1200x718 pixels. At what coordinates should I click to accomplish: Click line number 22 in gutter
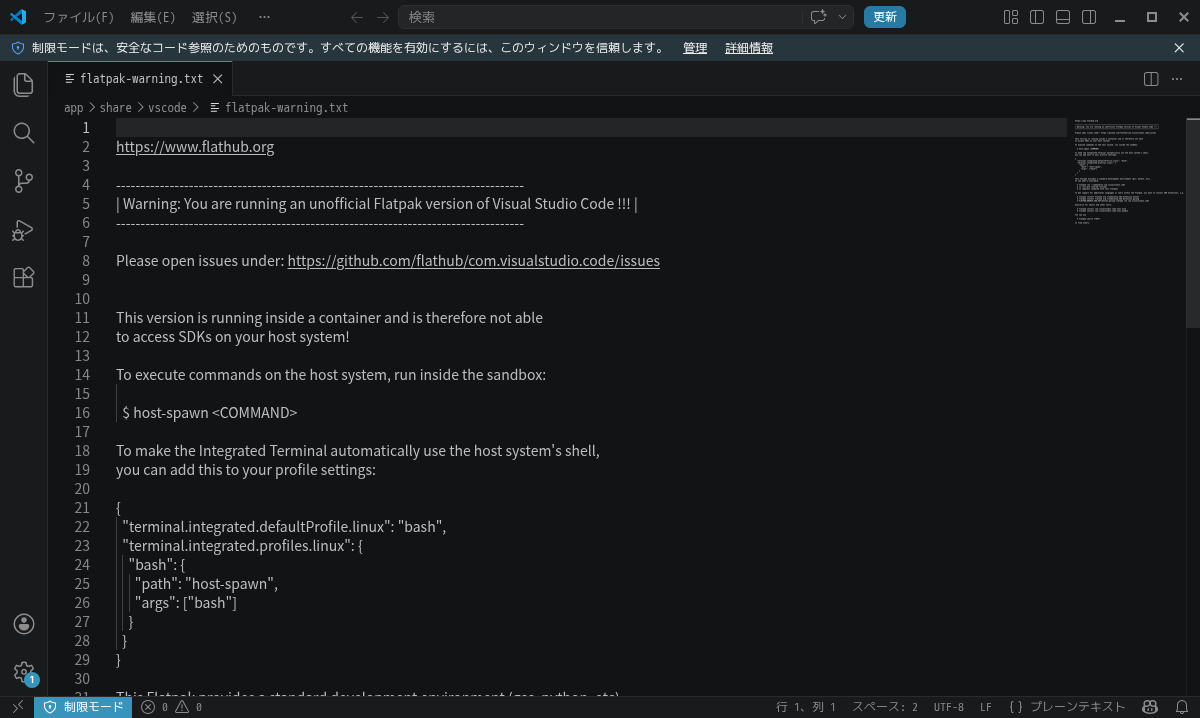pyautogui.click(x=82, y=527)
